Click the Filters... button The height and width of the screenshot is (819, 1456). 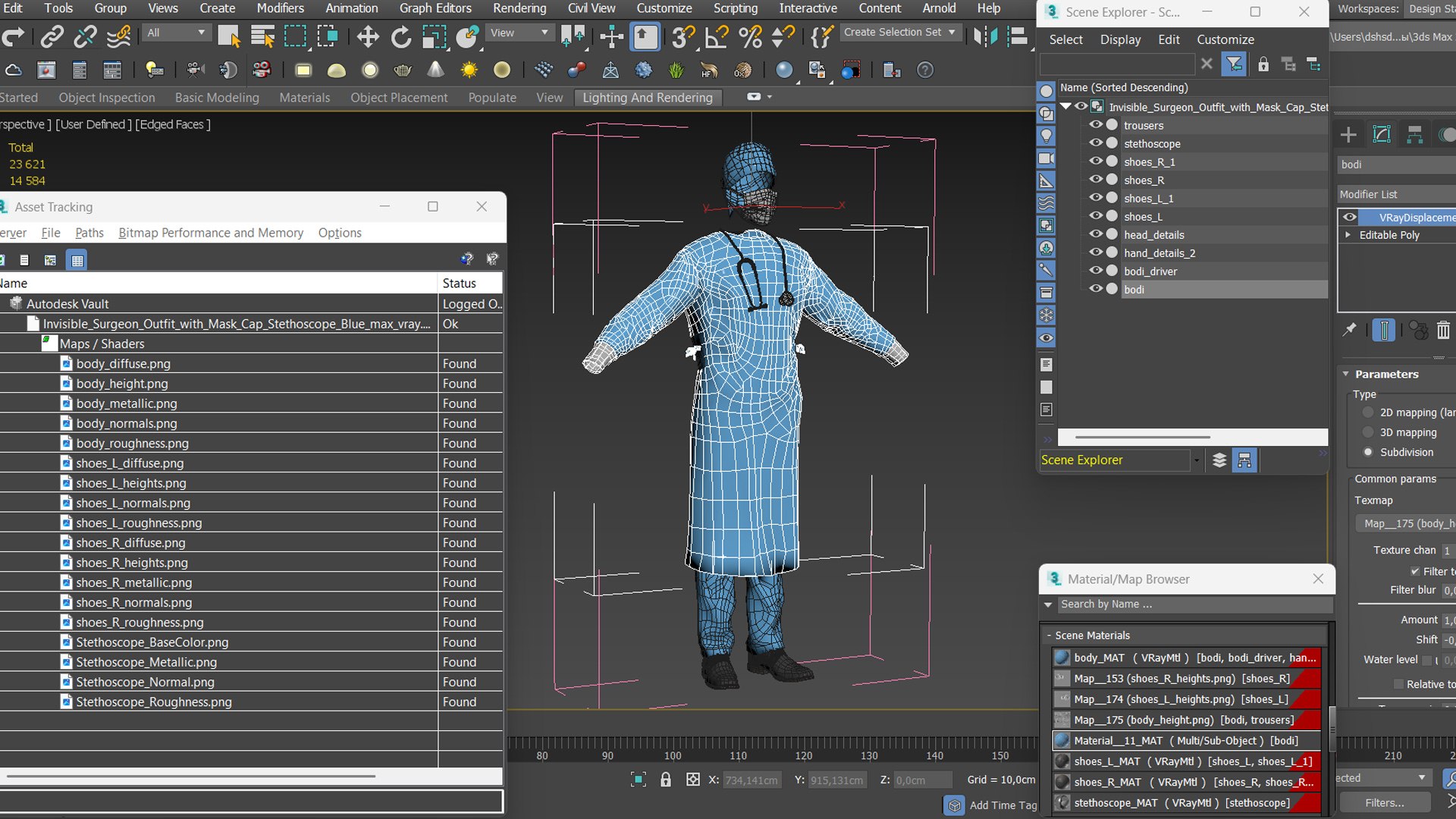tap(1384, 802)
